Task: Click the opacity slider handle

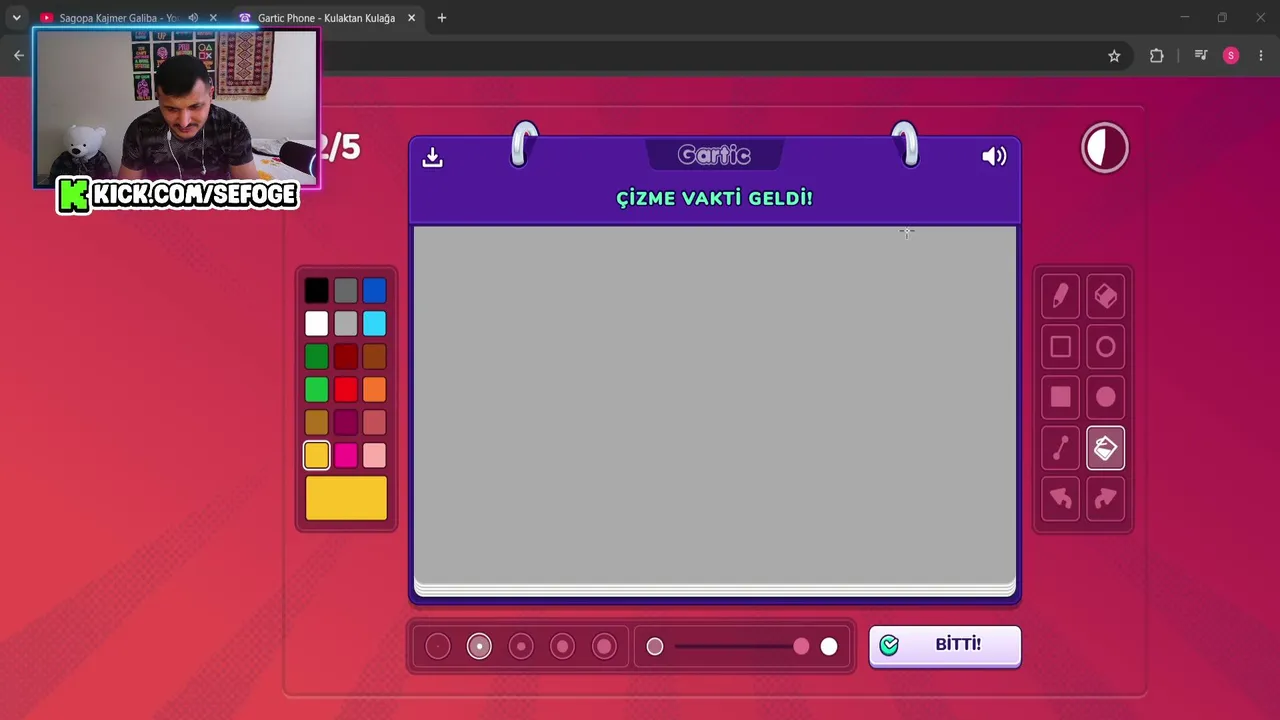Action: point(801,647)
